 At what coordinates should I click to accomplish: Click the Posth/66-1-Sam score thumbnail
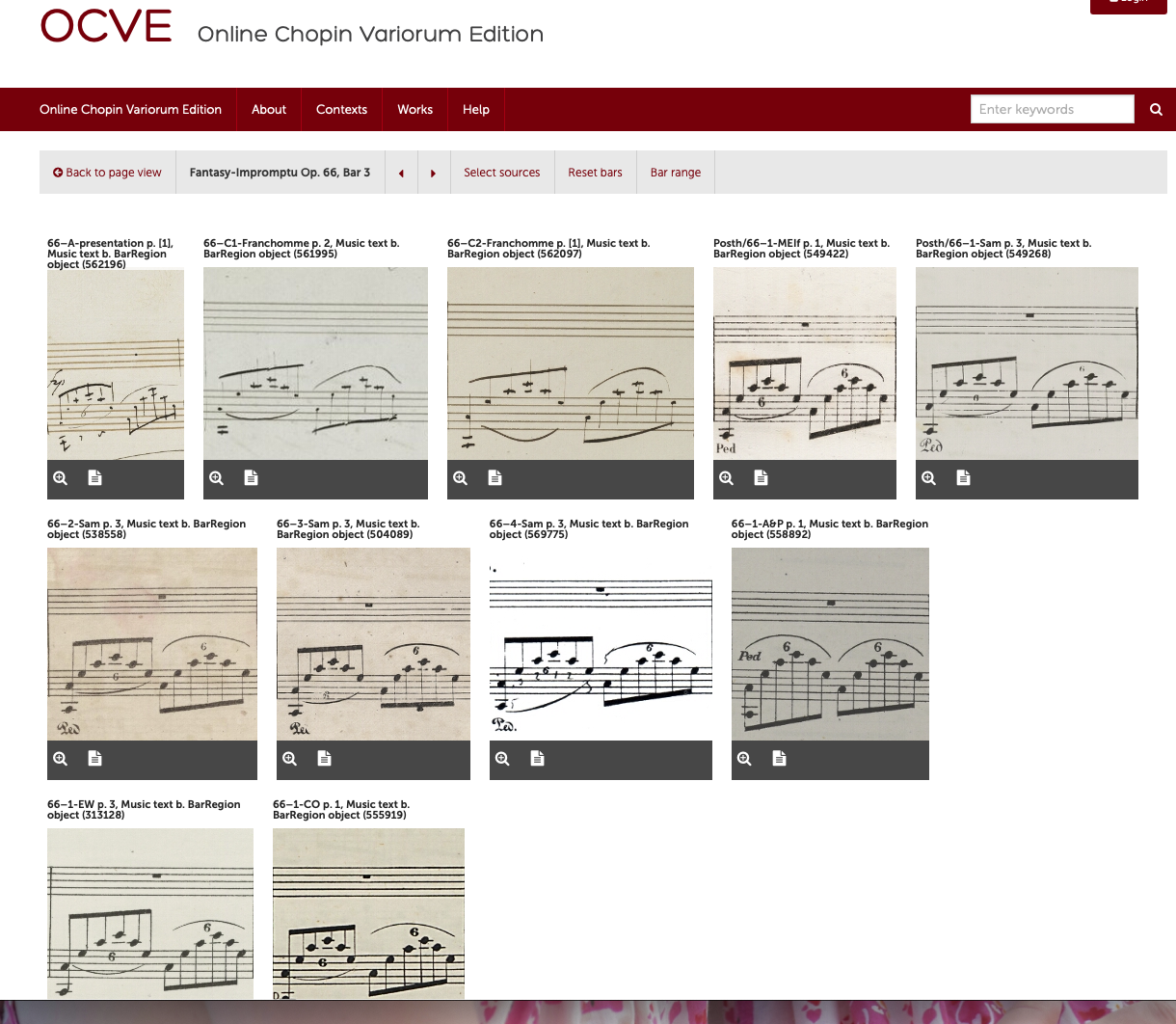pyautogui.click(x=1027, y=364)
